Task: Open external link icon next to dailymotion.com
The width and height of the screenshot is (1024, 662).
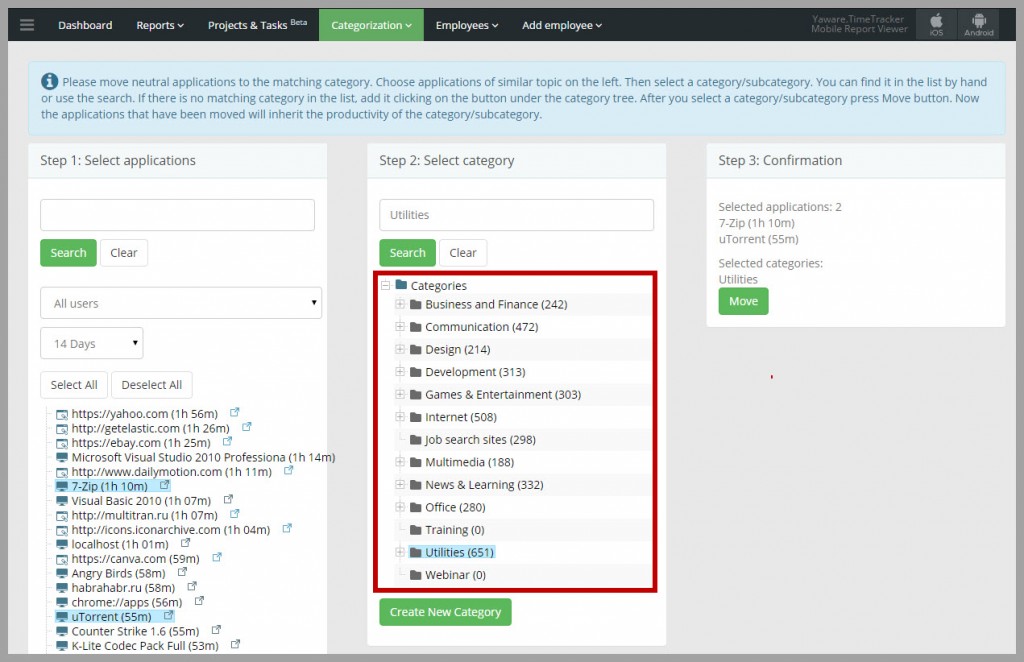Action: pyautogui.click(x=288, y=471)
